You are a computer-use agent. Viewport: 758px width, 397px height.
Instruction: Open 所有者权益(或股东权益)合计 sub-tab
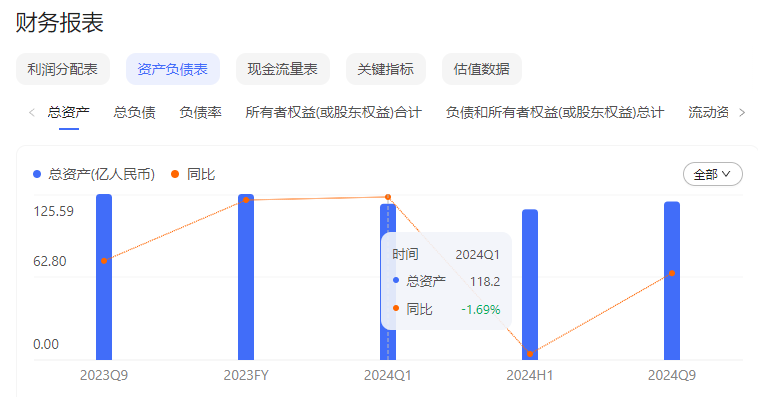coord(334,113)
